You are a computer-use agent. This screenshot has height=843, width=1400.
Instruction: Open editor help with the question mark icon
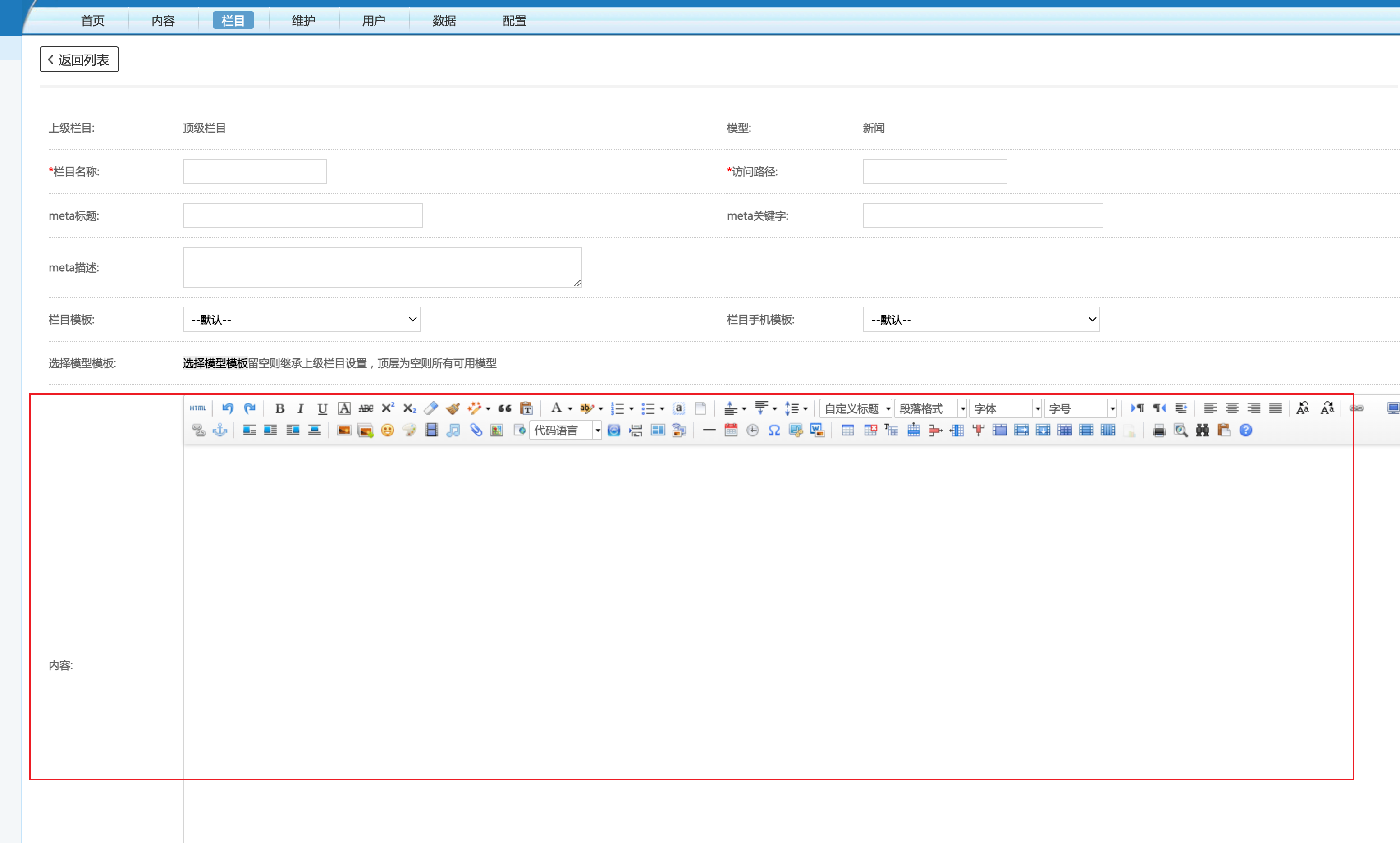point(1245,430)
